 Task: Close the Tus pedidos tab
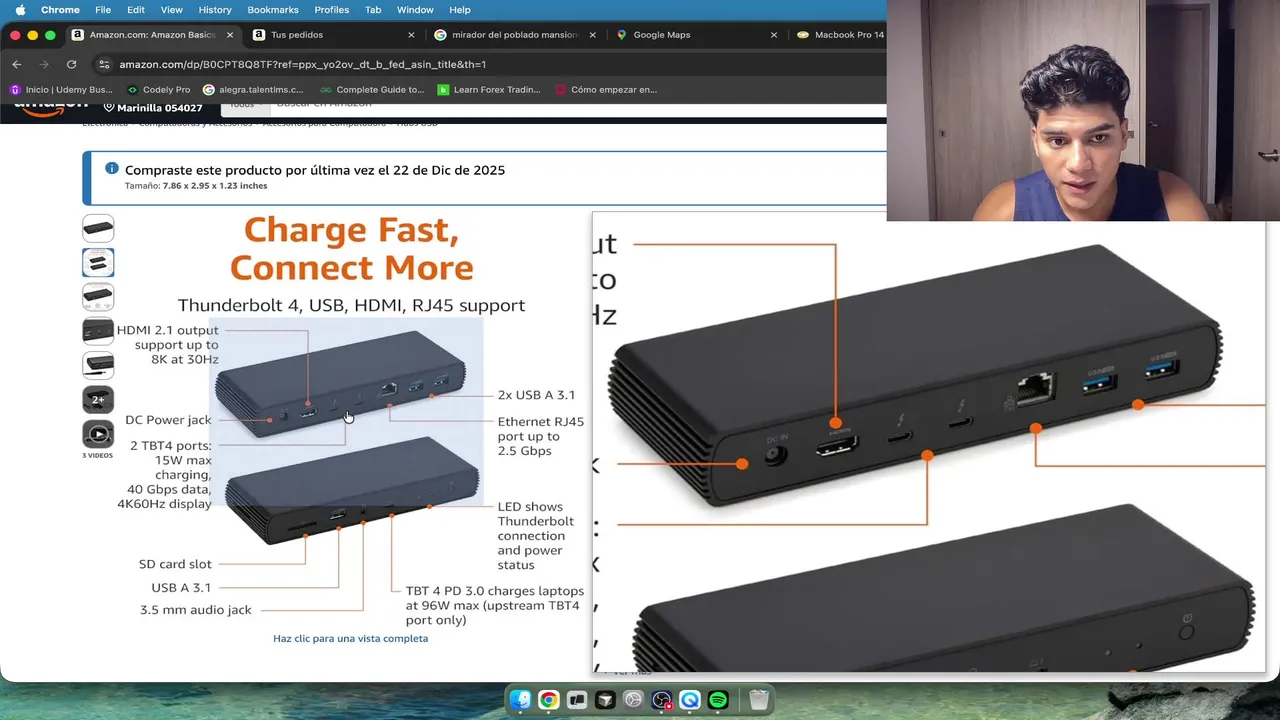[x=411, y=35]
